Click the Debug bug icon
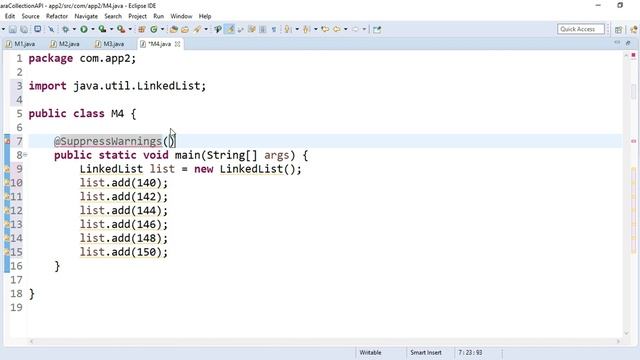 click(65, 29)
